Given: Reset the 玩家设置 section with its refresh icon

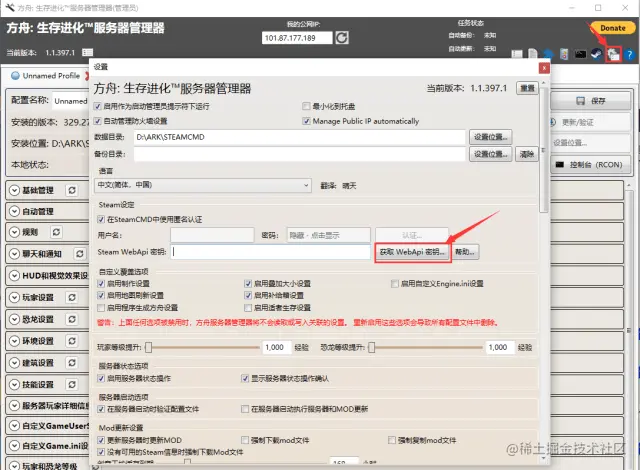Looking at the screenshot, I should pos(72,297).
